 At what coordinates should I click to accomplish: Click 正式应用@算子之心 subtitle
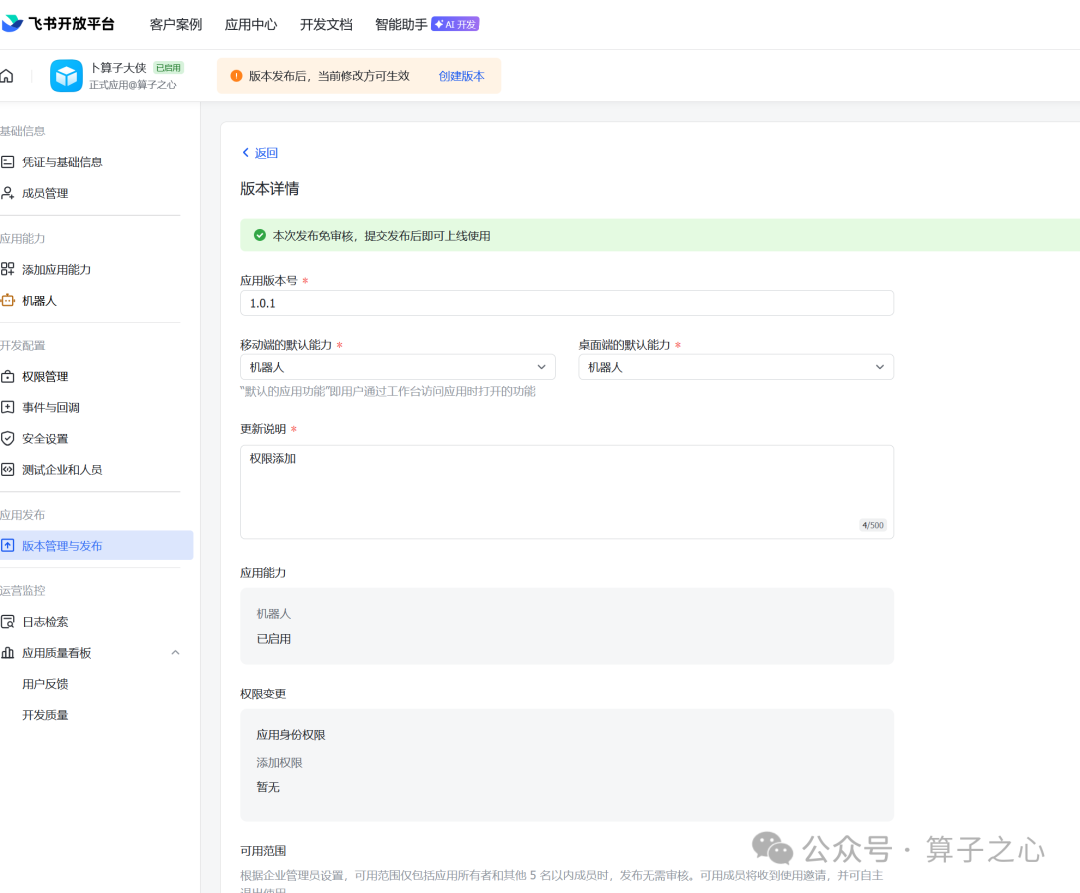click(133, 85)
